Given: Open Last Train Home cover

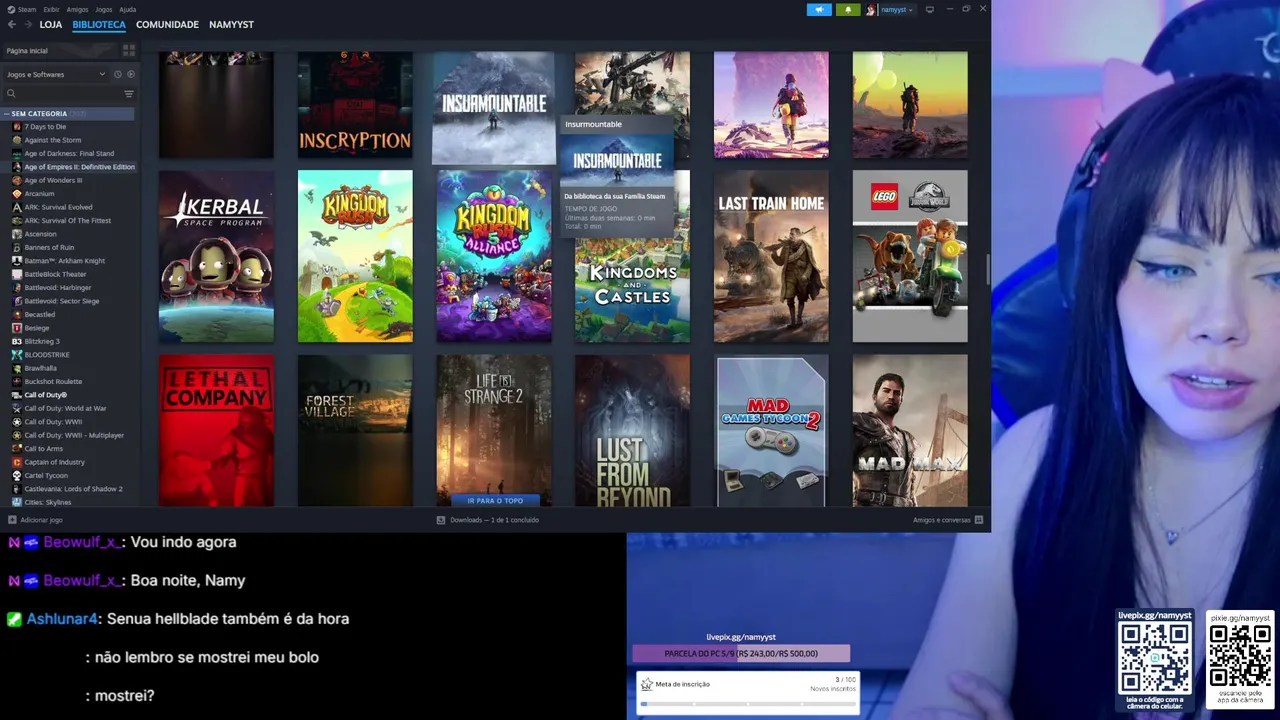Looking at the screenshot, I should 771,256.
